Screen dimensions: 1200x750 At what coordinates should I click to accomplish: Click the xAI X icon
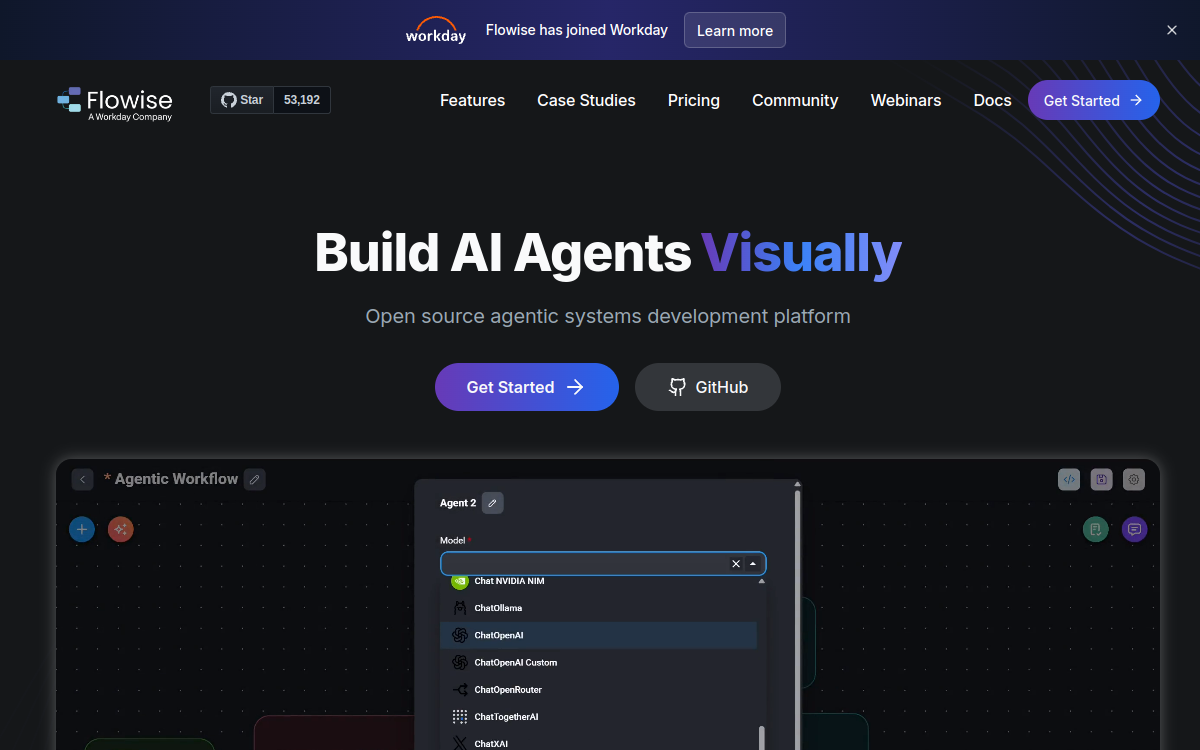[x=460, y=743]
